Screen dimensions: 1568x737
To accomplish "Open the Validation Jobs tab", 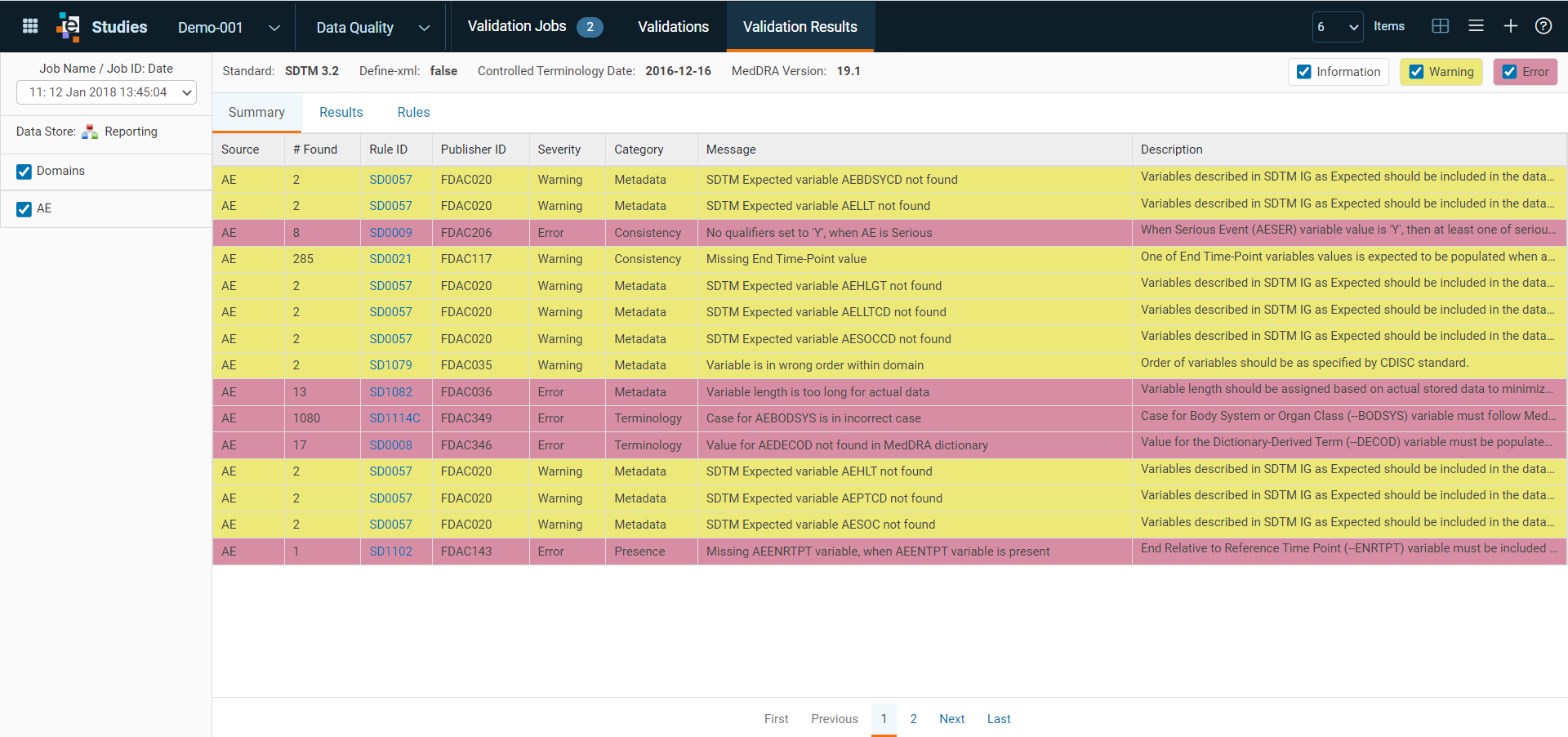I will (535, 26).
